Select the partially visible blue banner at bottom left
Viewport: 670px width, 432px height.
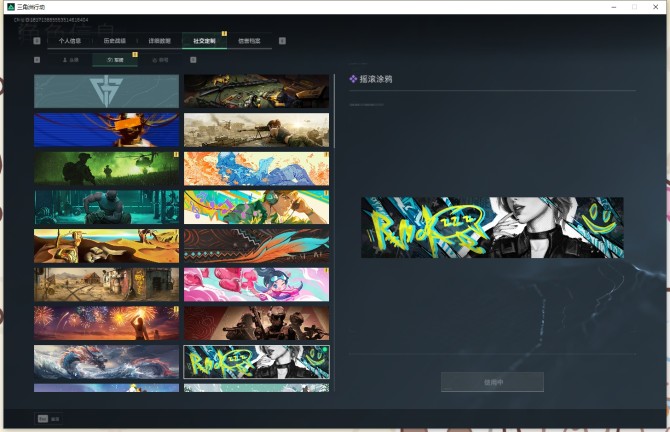pos(106,388)
